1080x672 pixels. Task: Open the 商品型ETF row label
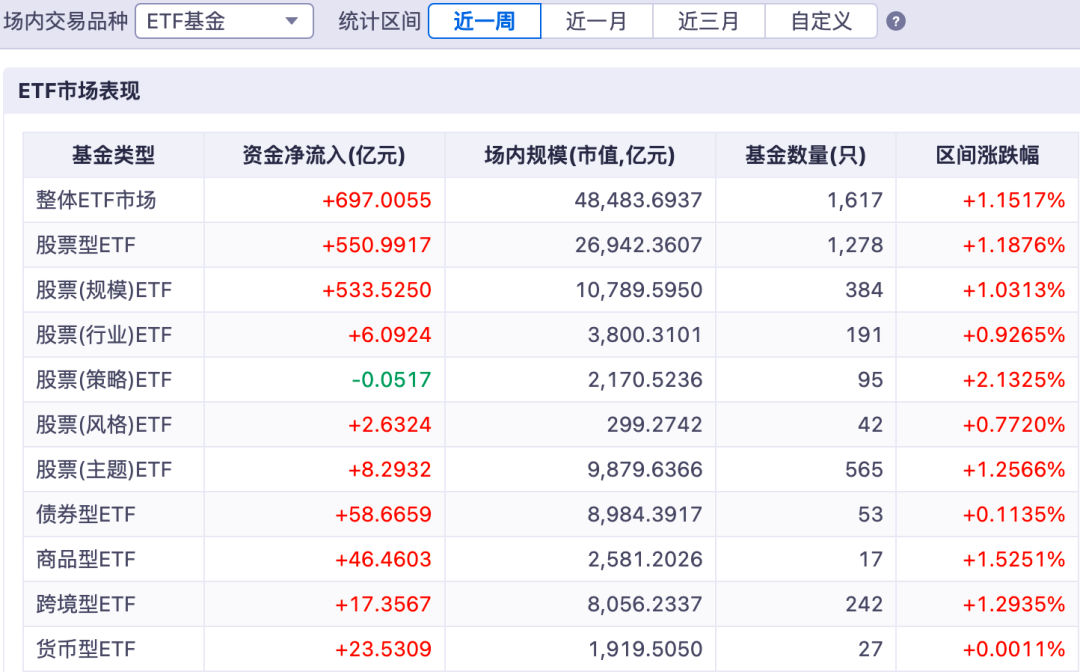click(85, 559)
